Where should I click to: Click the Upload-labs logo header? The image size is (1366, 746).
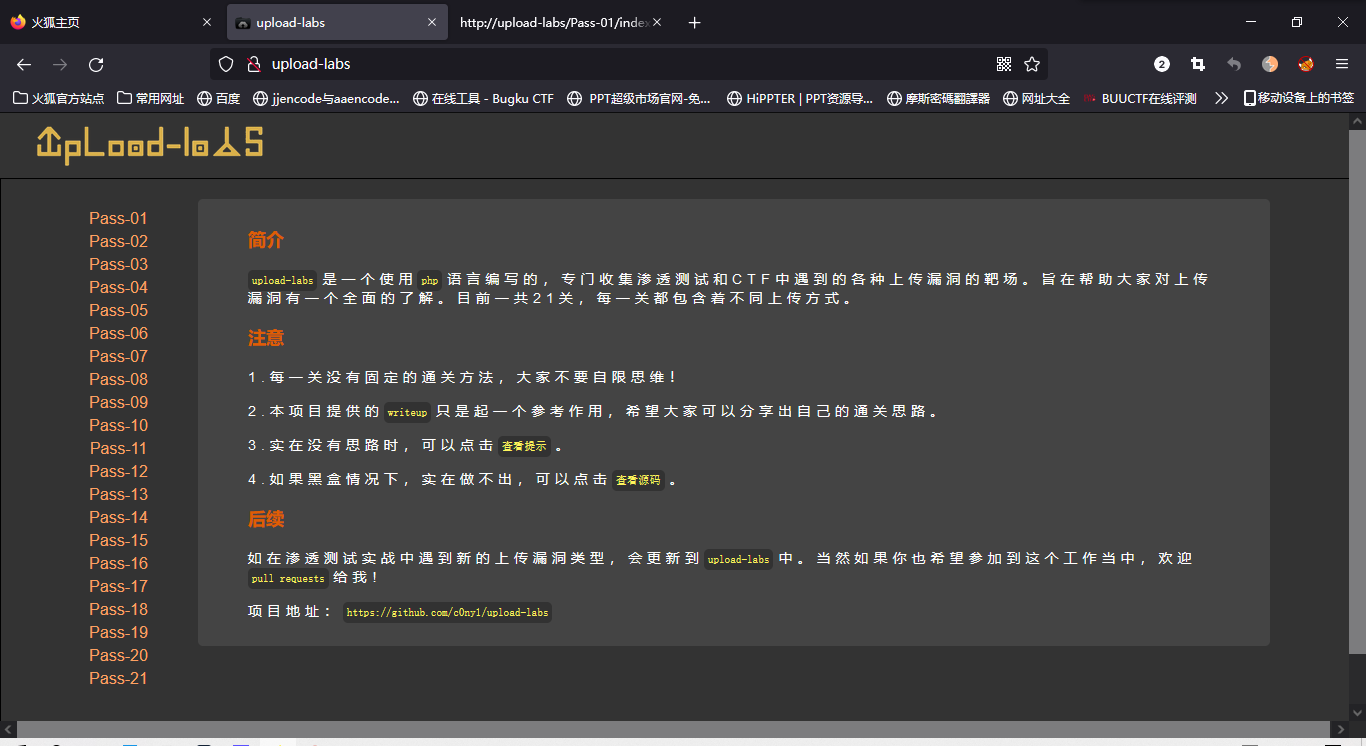(150, 145)
